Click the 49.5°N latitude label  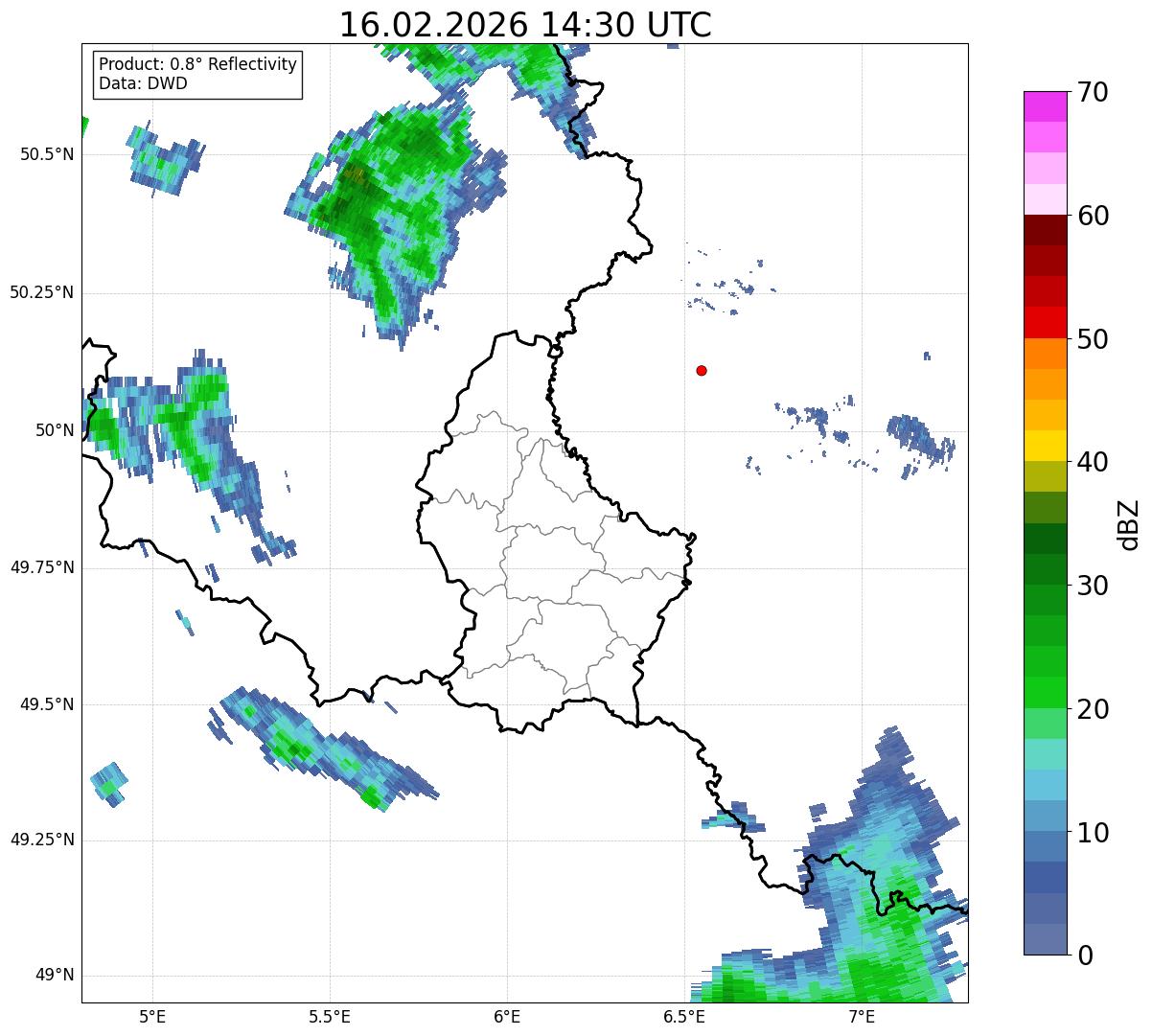point(47,704)
